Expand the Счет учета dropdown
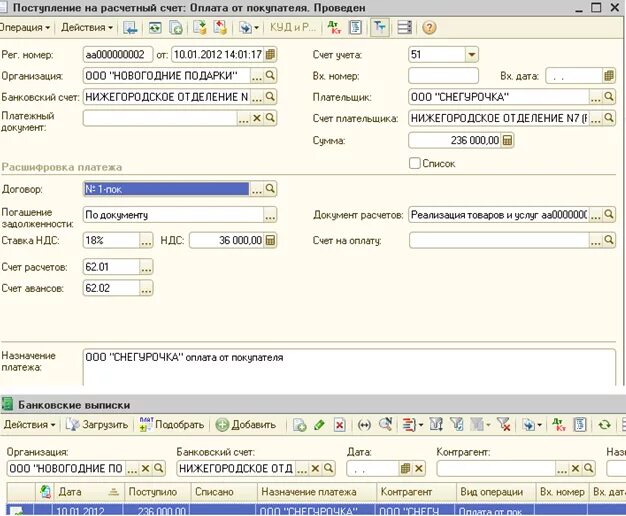 [x=471, y=54]
